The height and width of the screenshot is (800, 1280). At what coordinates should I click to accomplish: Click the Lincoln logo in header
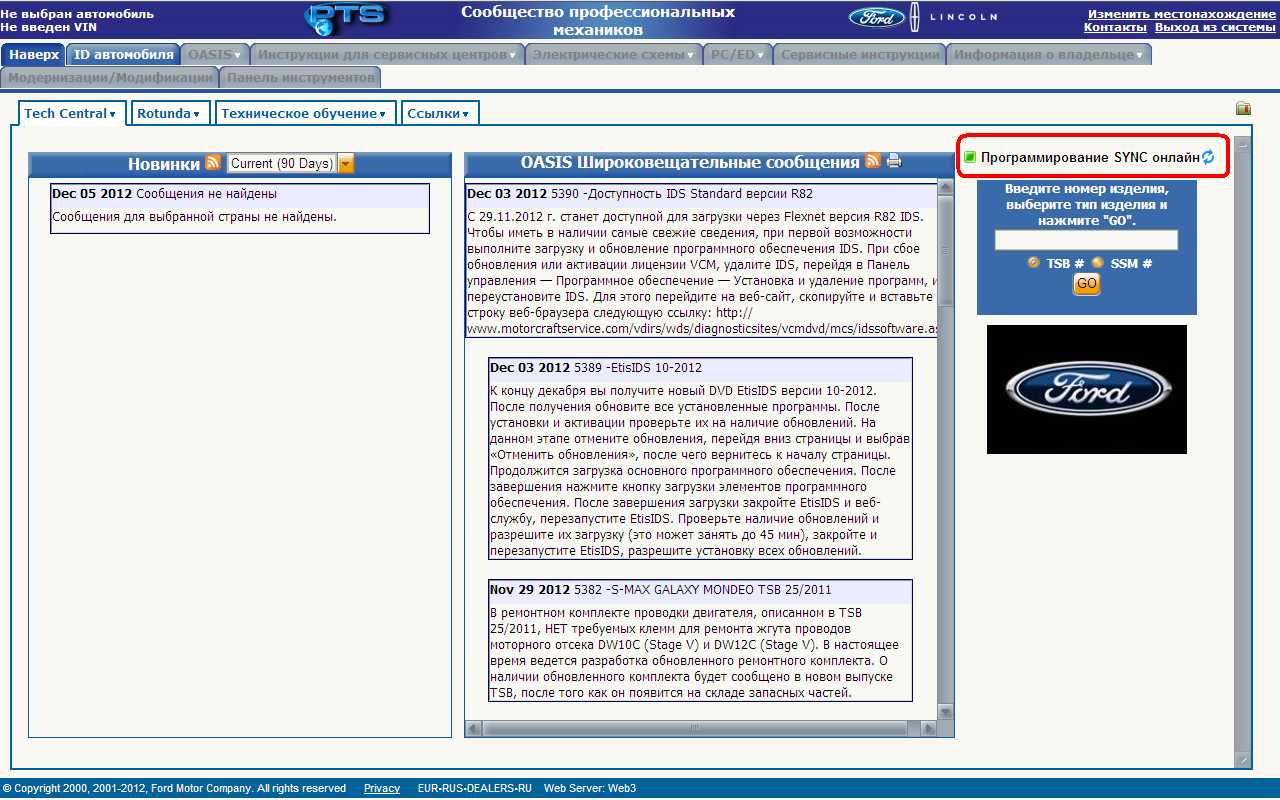(x=953, y=17)
